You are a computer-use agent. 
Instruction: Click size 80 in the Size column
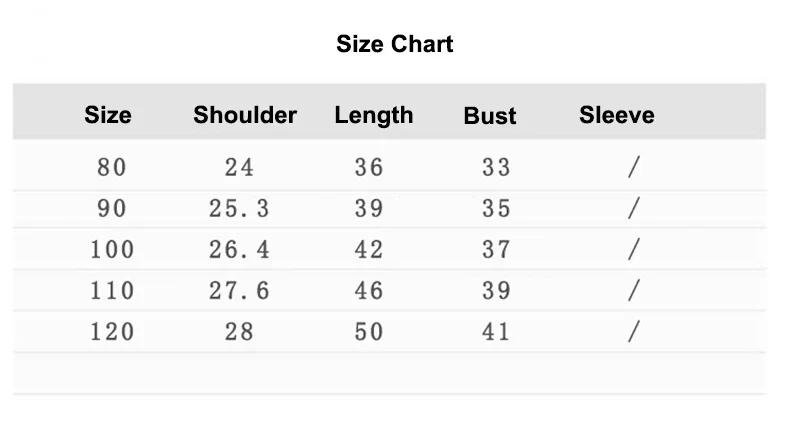click(x=112, y=167)
